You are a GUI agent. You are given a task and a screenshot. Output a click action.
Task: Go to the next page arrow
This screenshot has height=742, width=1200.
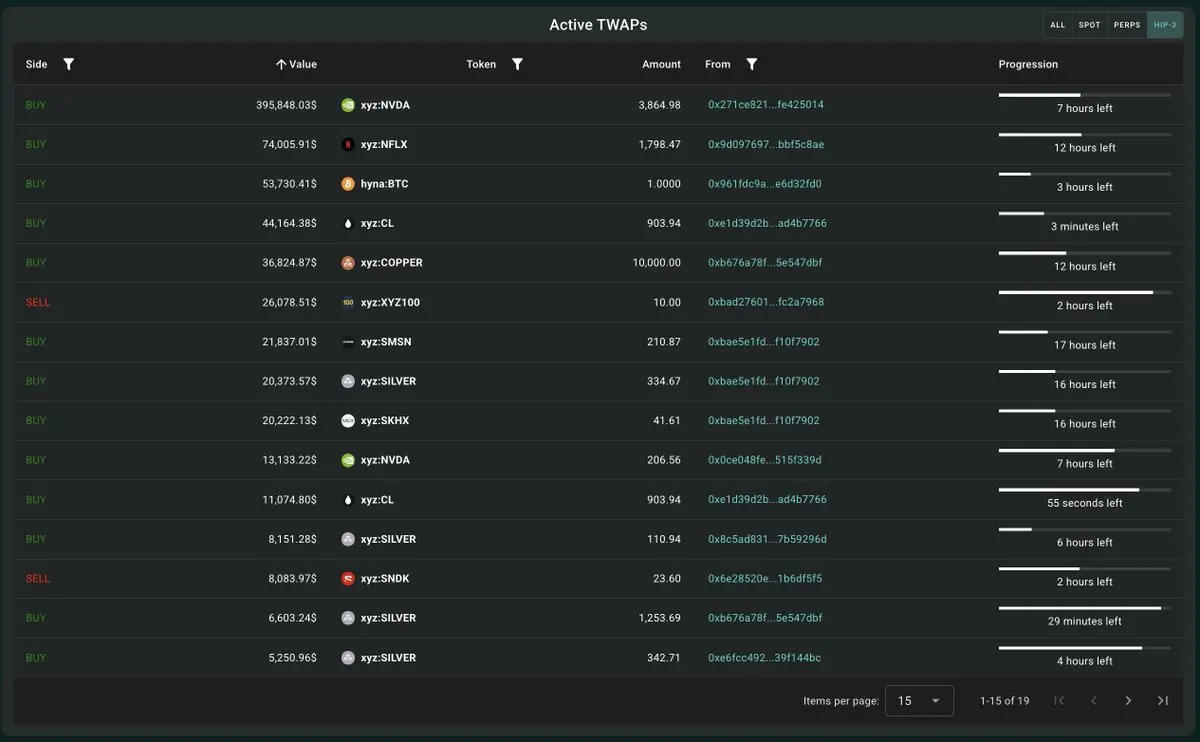[1128, 701]
